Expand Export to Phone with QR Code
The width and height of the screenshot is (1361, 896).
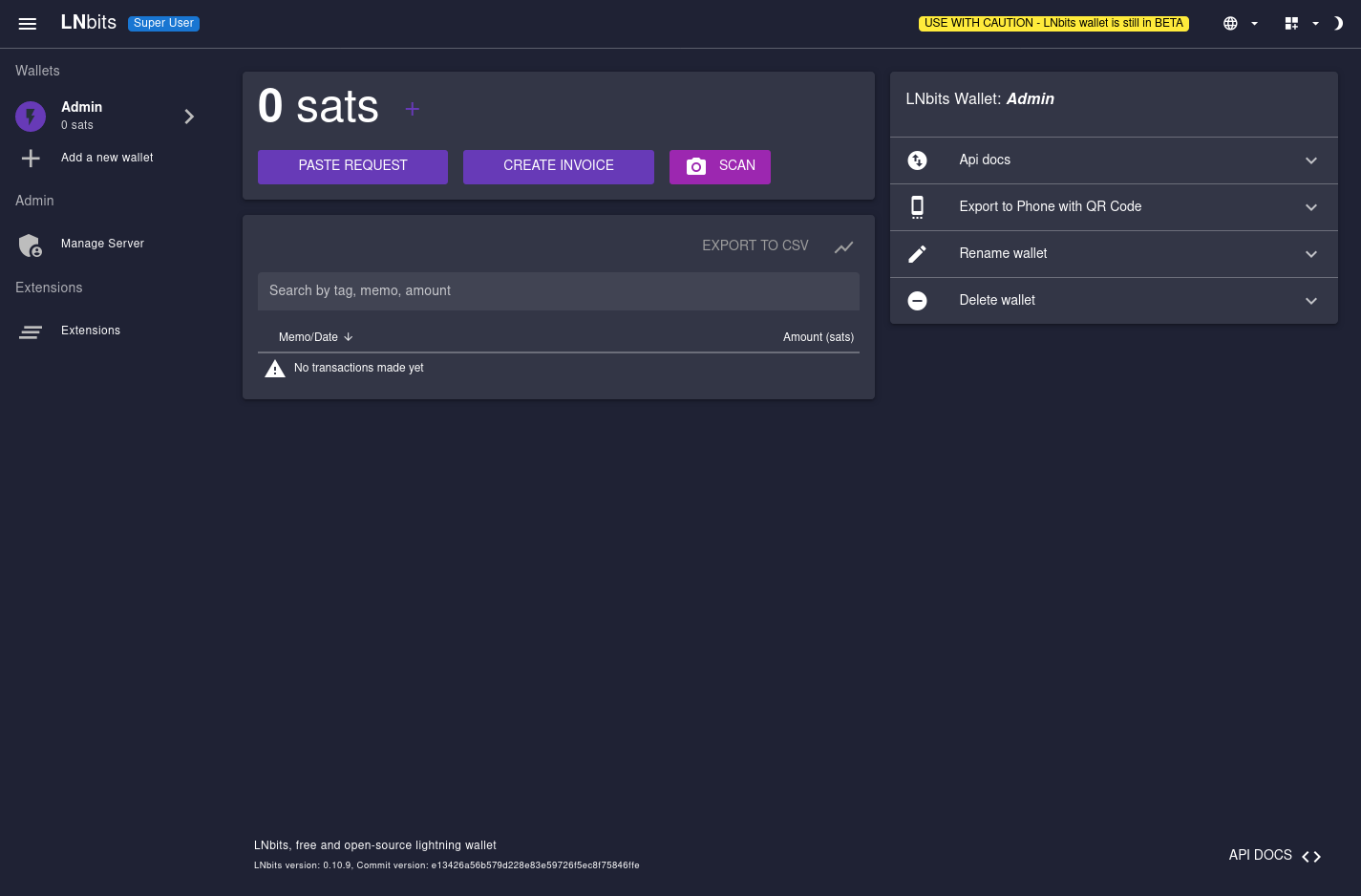pyautogui.click(x=1114, y=207)
